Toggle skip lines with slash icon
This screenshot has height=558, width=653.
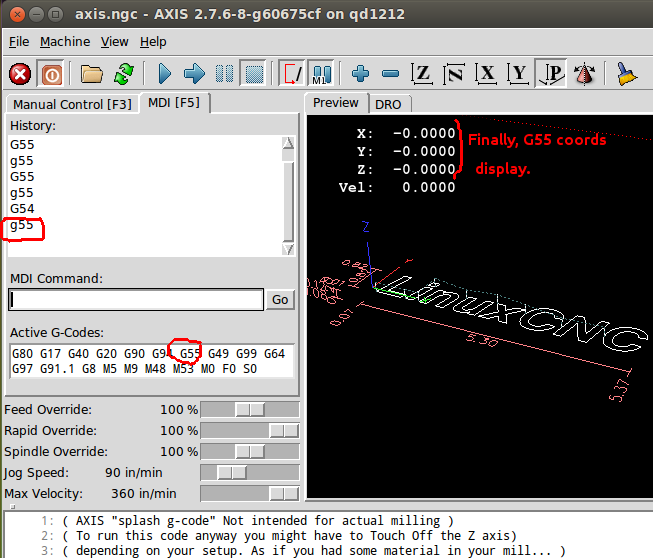coord(291,74)
